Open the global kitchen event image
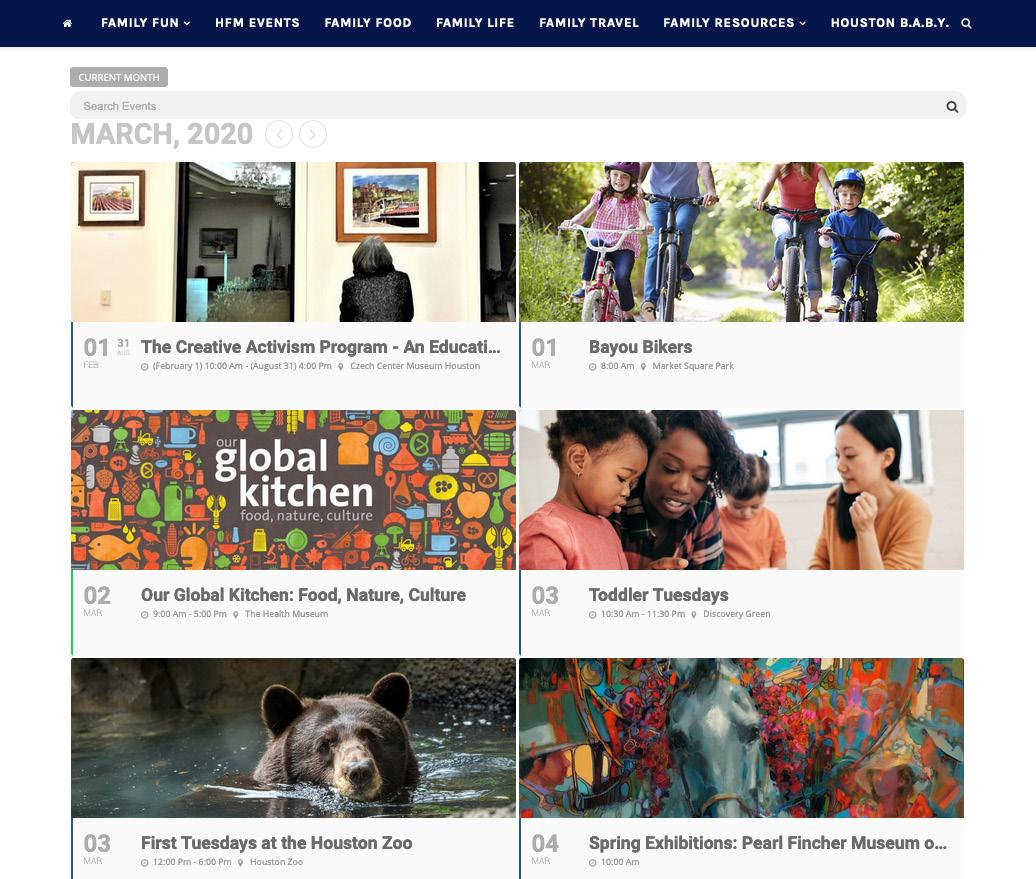 tap(293, 490)
